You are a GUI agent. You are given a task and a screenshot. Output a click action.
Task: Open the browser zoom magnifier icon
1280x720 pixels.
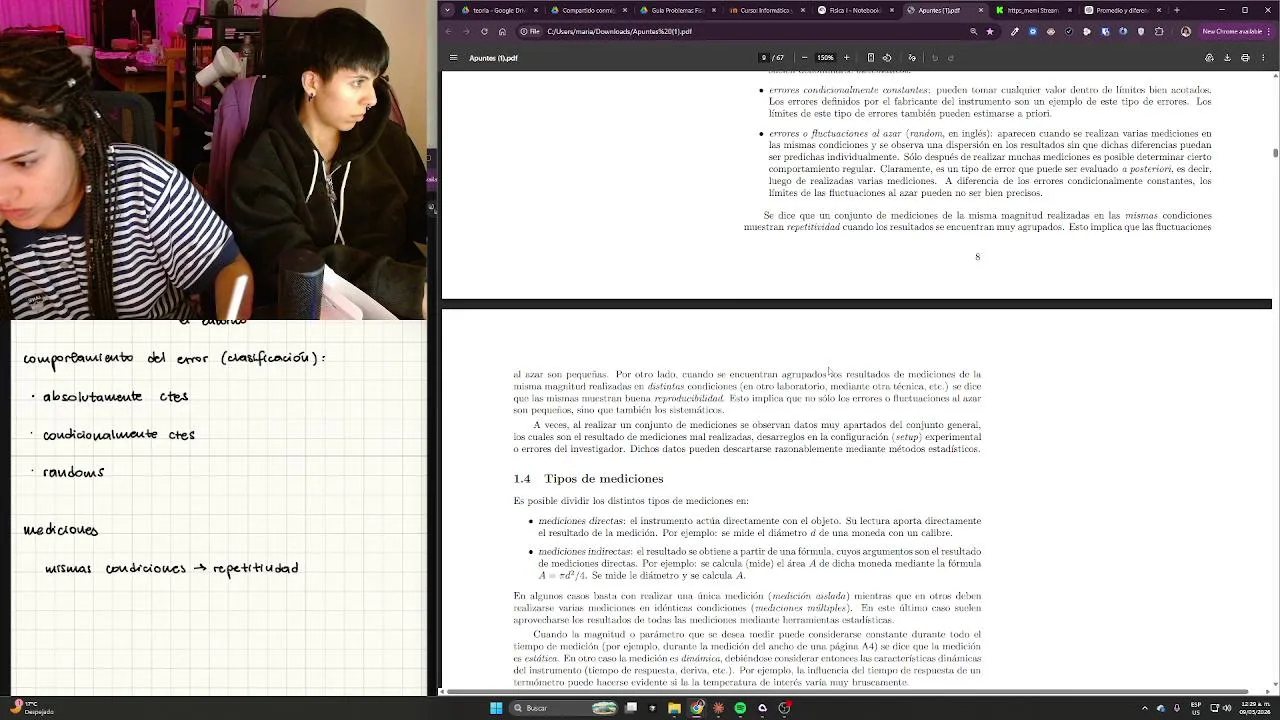[x=973, y=31]
